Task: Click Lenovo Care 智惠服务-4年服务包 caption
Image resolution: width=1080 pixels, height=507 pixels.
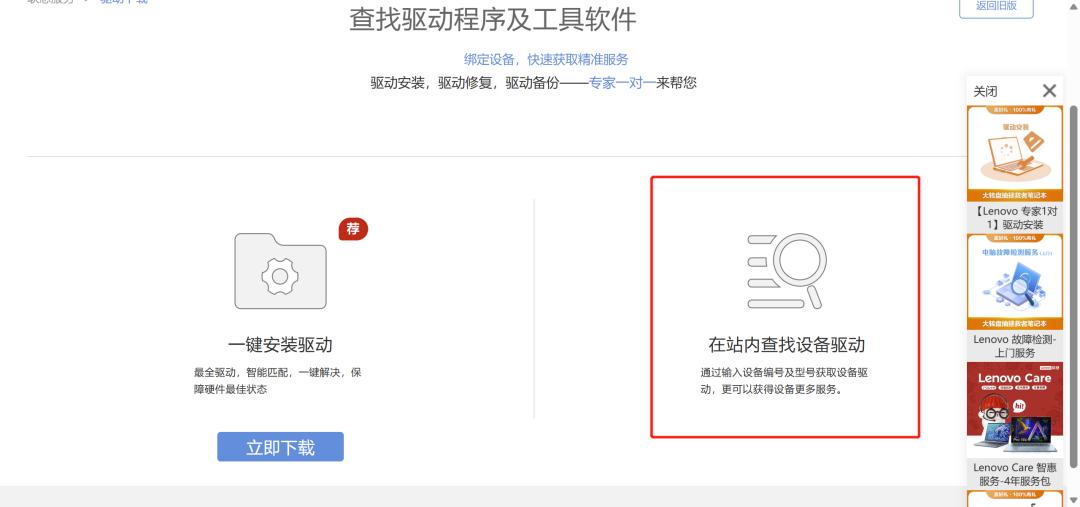Action: coord(1015,474)
